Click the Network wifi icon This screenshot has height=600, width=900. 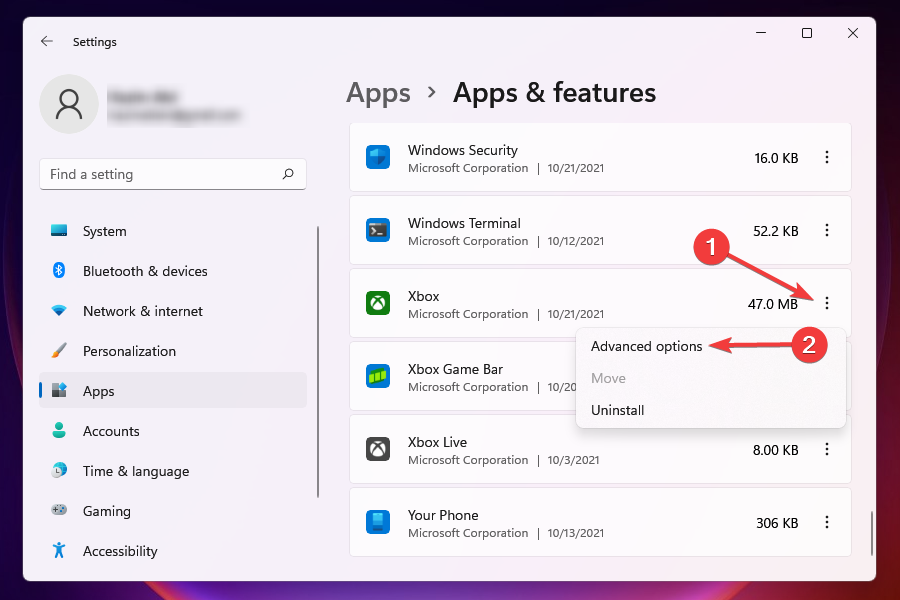coord(59,311)
